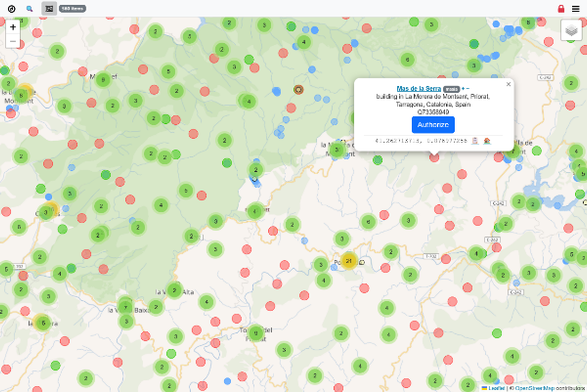Click the house icon in popup
The image size is (587, 392).
487,141
